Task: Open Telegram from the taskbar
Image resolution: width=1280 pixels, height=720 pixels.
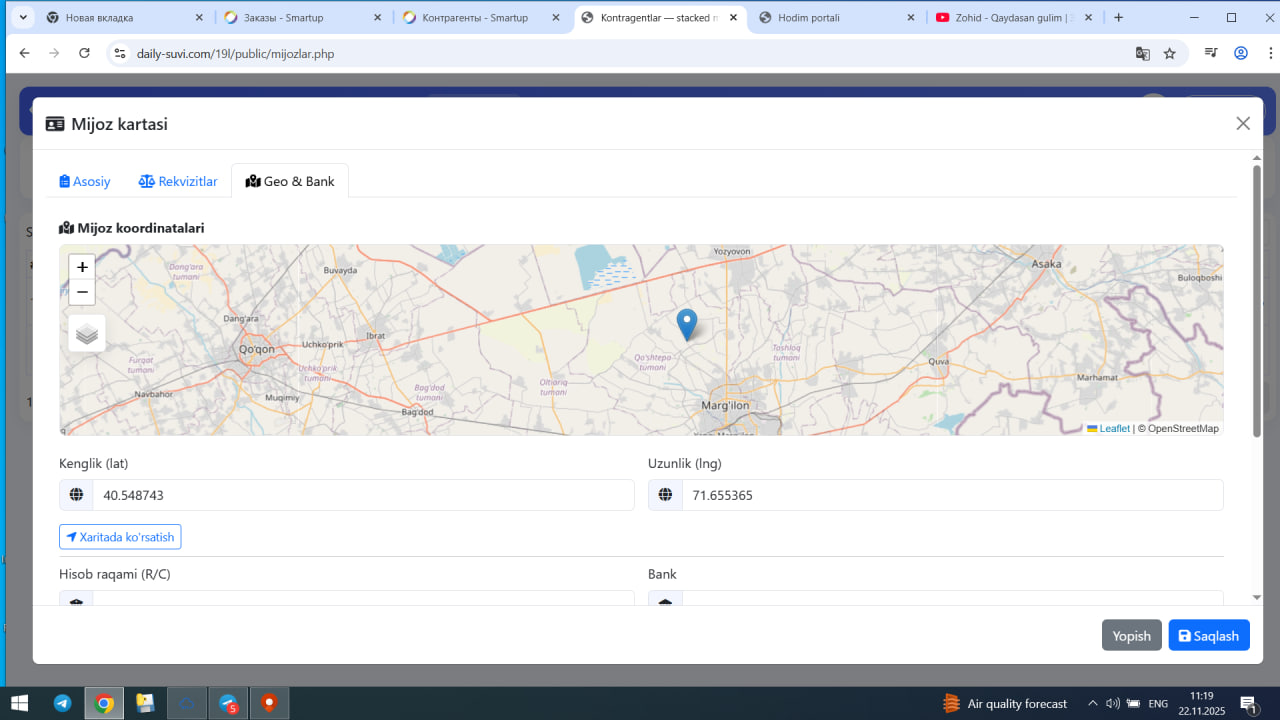Action: tap(62, 703)
